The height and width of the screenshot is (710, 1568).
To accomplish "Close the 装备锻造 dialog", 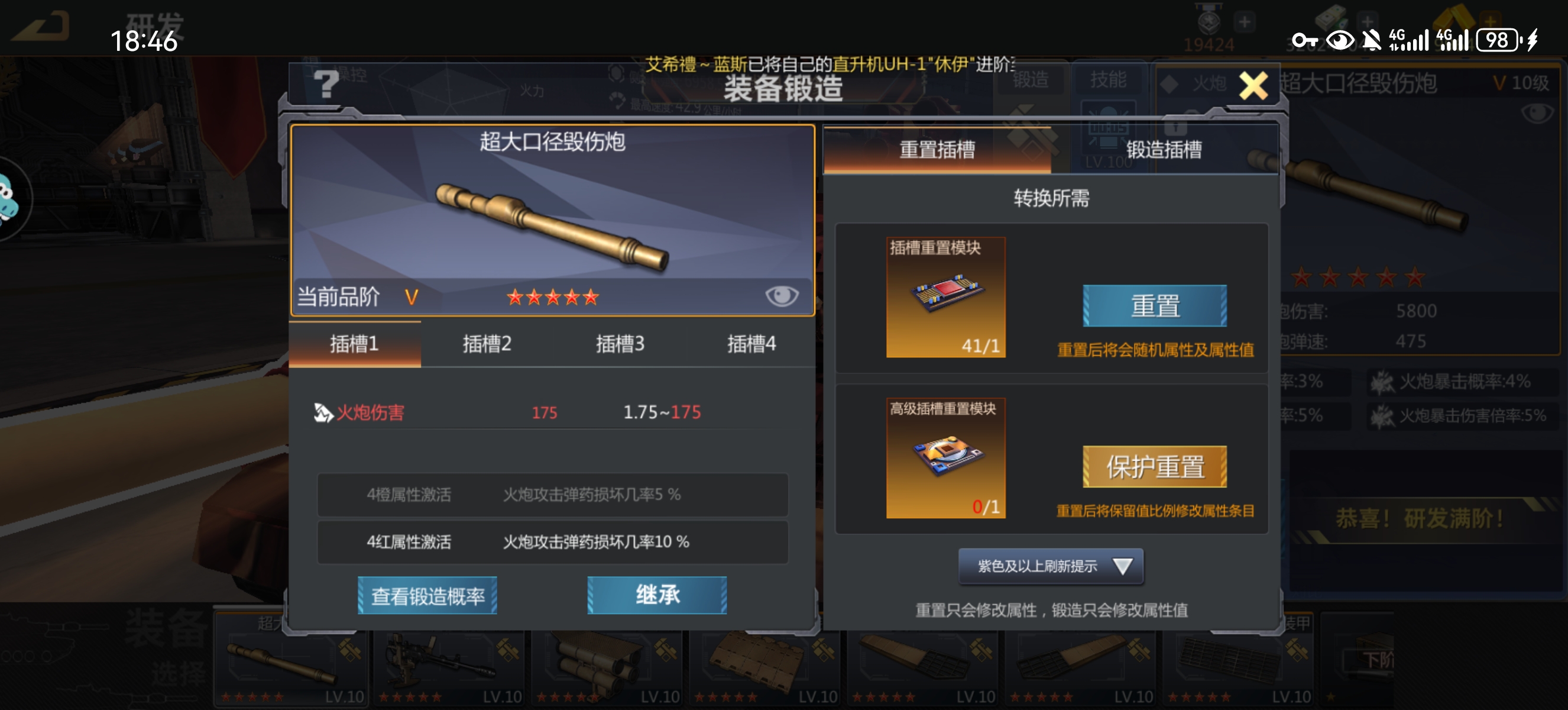I will 1253,85.
